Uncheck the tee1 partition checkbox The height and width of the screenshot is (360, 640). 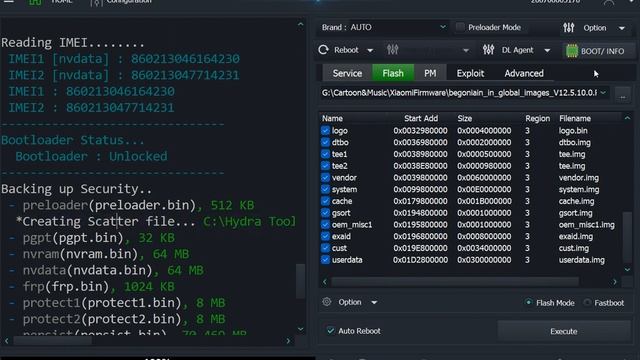pyautogui.click(x=325, y=154)
